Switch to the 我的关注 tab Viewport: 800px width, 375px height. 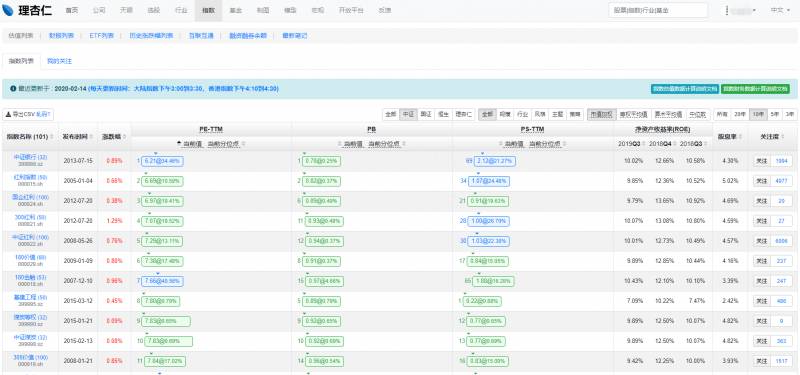click(x=59, y=61)
